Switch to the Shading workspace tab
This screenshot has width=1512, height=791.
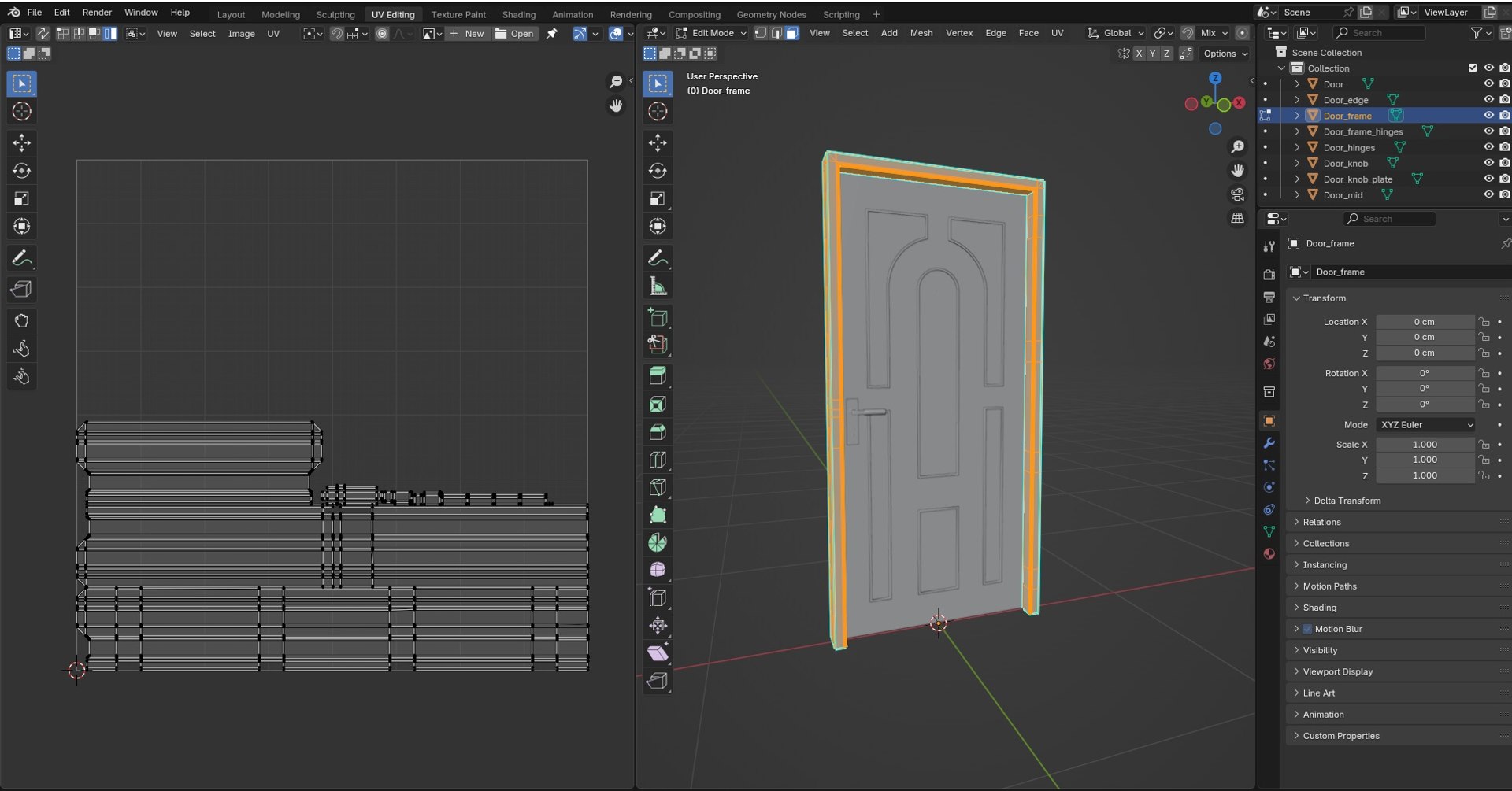click(519, 14)
